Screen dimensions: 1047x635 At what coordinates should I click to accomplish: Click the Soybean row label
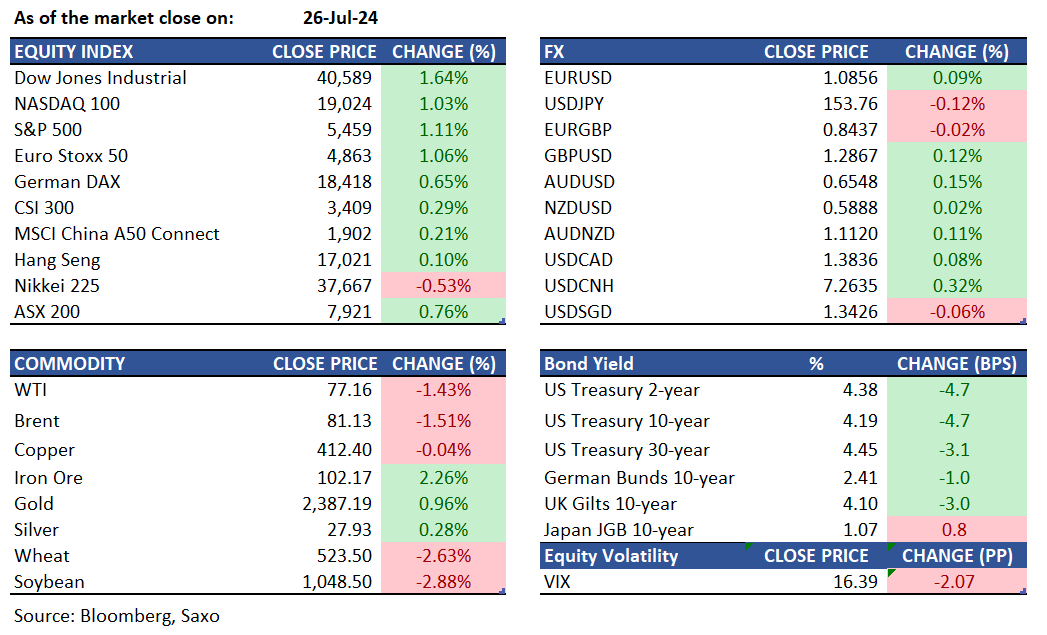(x=50, y=582)
